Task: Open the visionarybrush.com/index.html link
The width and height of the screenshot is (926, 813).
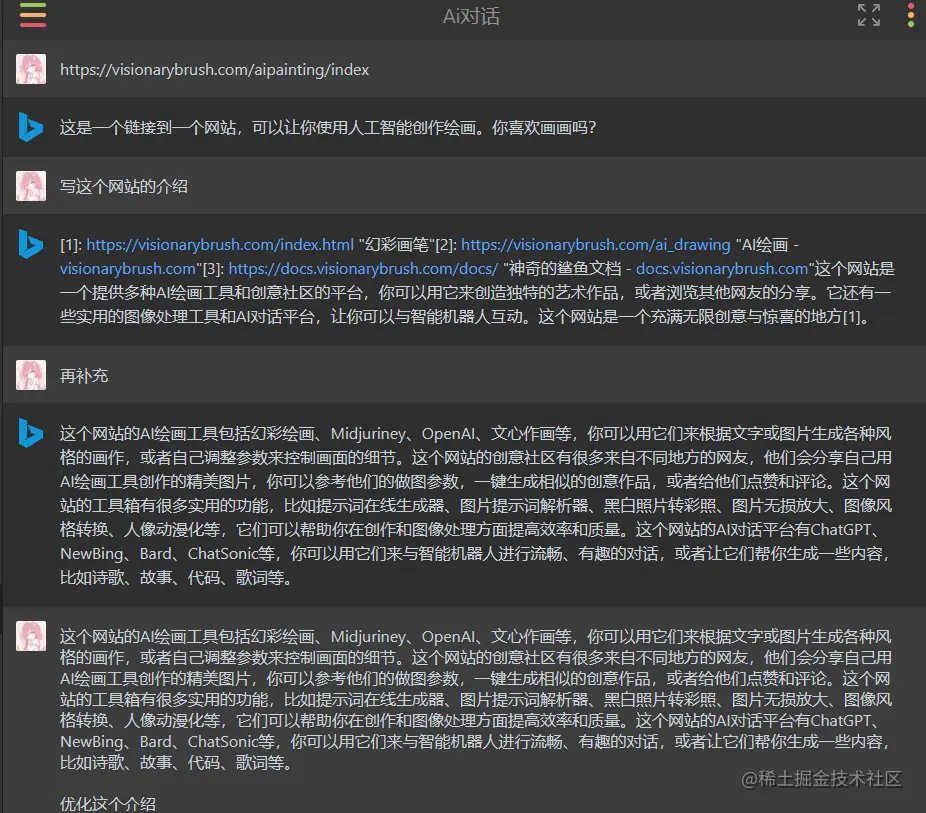Action: click(x=220, y=244)
